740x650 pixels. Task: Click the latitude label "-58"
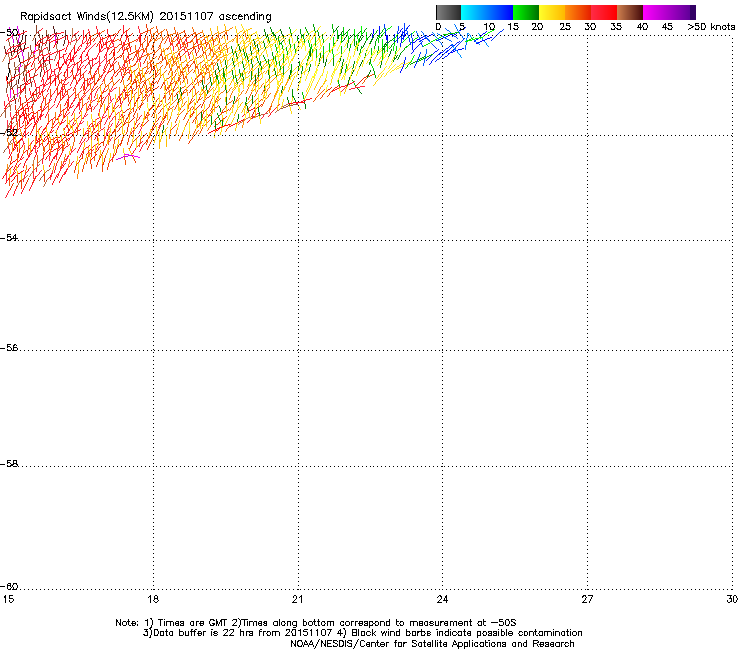coord(9,464)
